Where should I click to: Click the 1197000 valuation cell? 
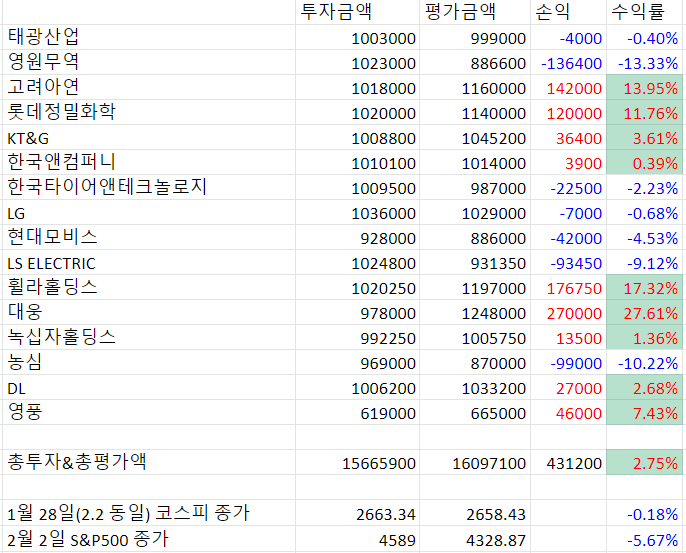(x=475, y=287)
